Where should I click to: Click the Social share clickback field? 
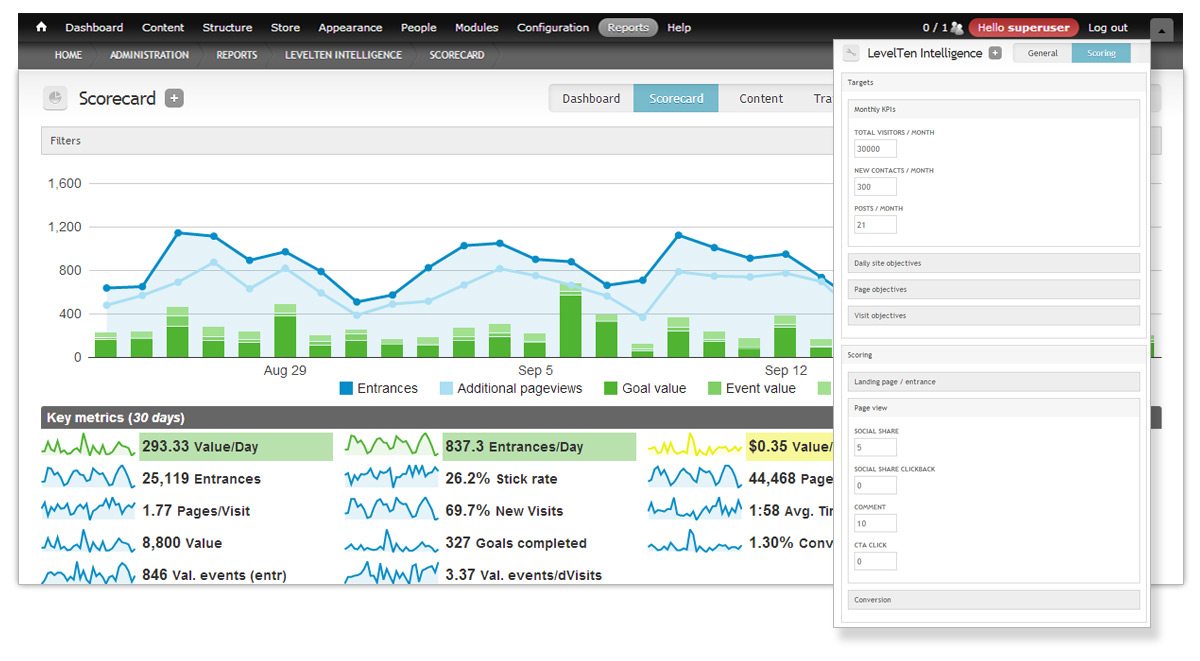[x=875, y=485]
